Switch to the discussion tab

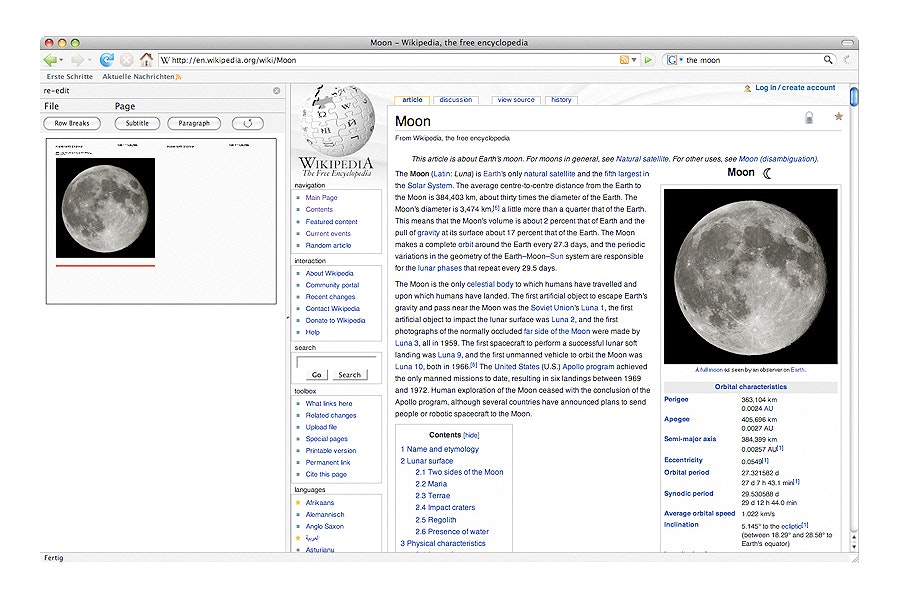click(x=455, y=100)
